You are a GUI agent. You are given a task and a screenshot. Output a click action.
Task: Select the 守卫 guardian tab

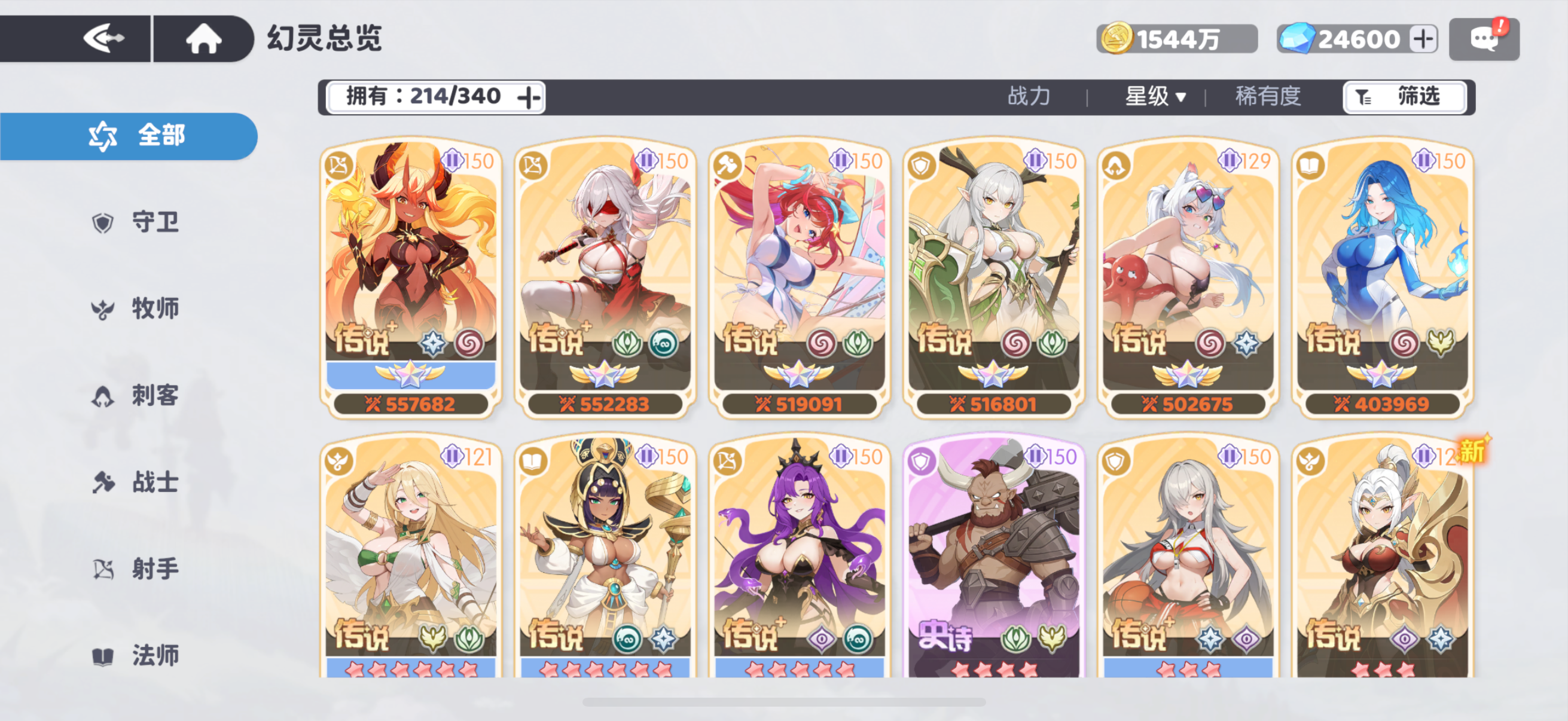[x=135, y=222]
